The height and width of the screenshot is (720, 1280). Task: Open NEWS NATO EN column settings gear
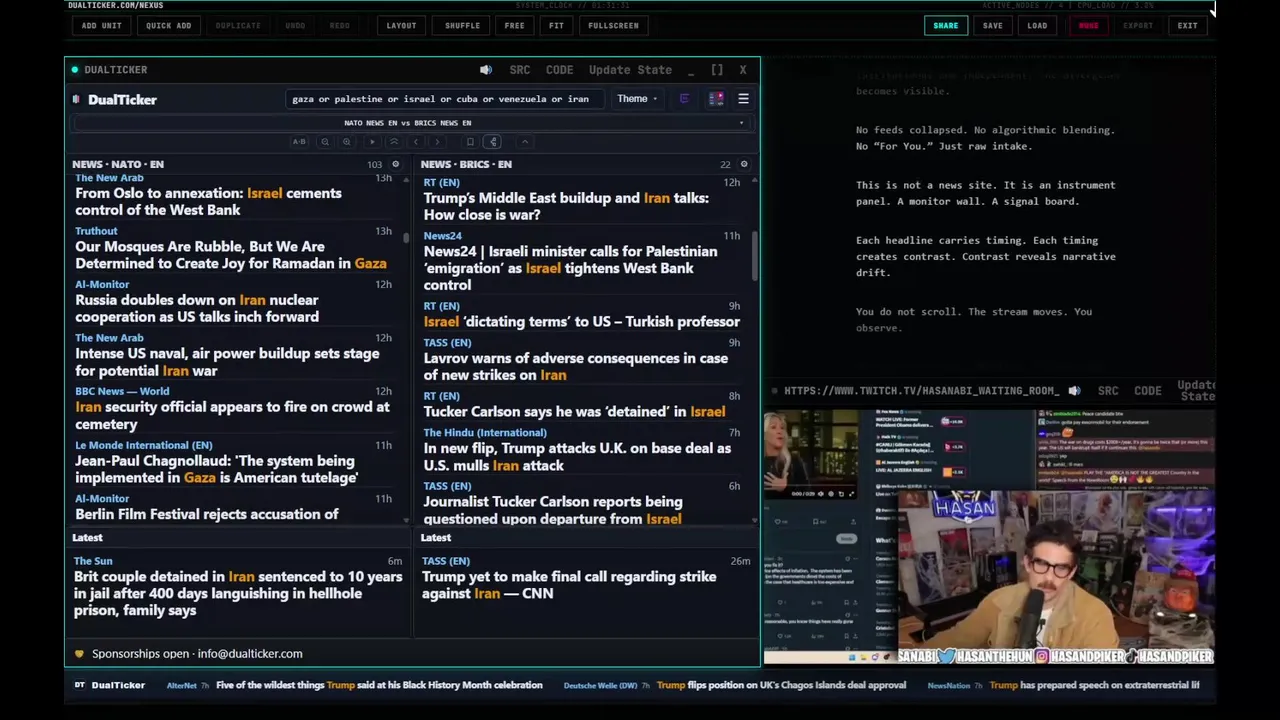pyautogui.click(x=395, y=164)
